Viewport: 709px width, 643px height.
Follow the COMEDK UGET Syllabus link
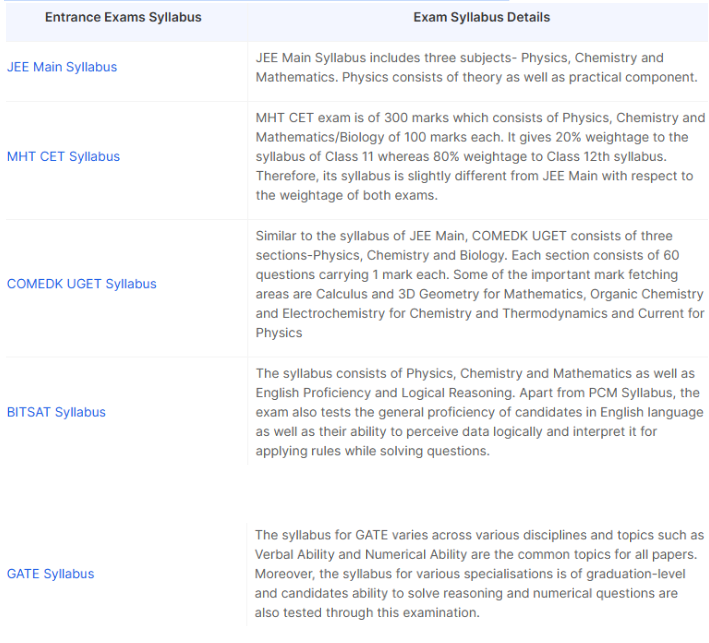click(81, 284)
